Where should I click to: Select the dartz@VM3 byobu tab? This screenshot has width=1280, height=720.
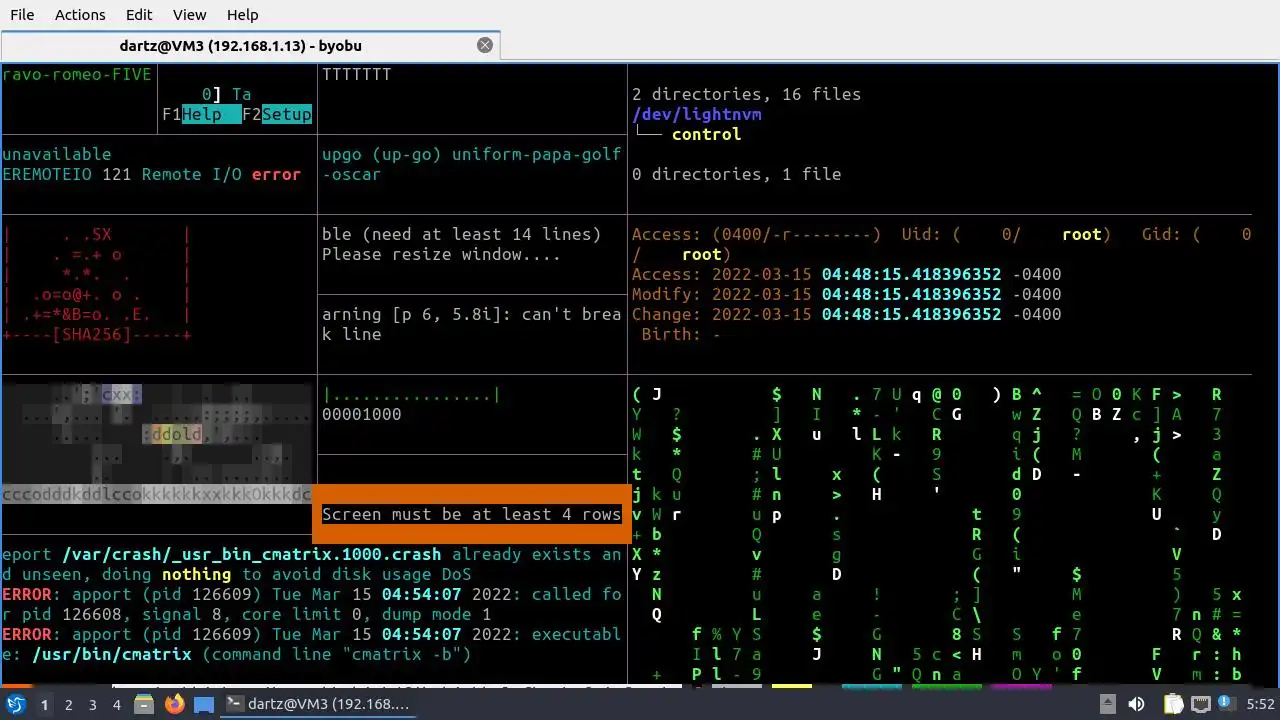coord(250,45)
